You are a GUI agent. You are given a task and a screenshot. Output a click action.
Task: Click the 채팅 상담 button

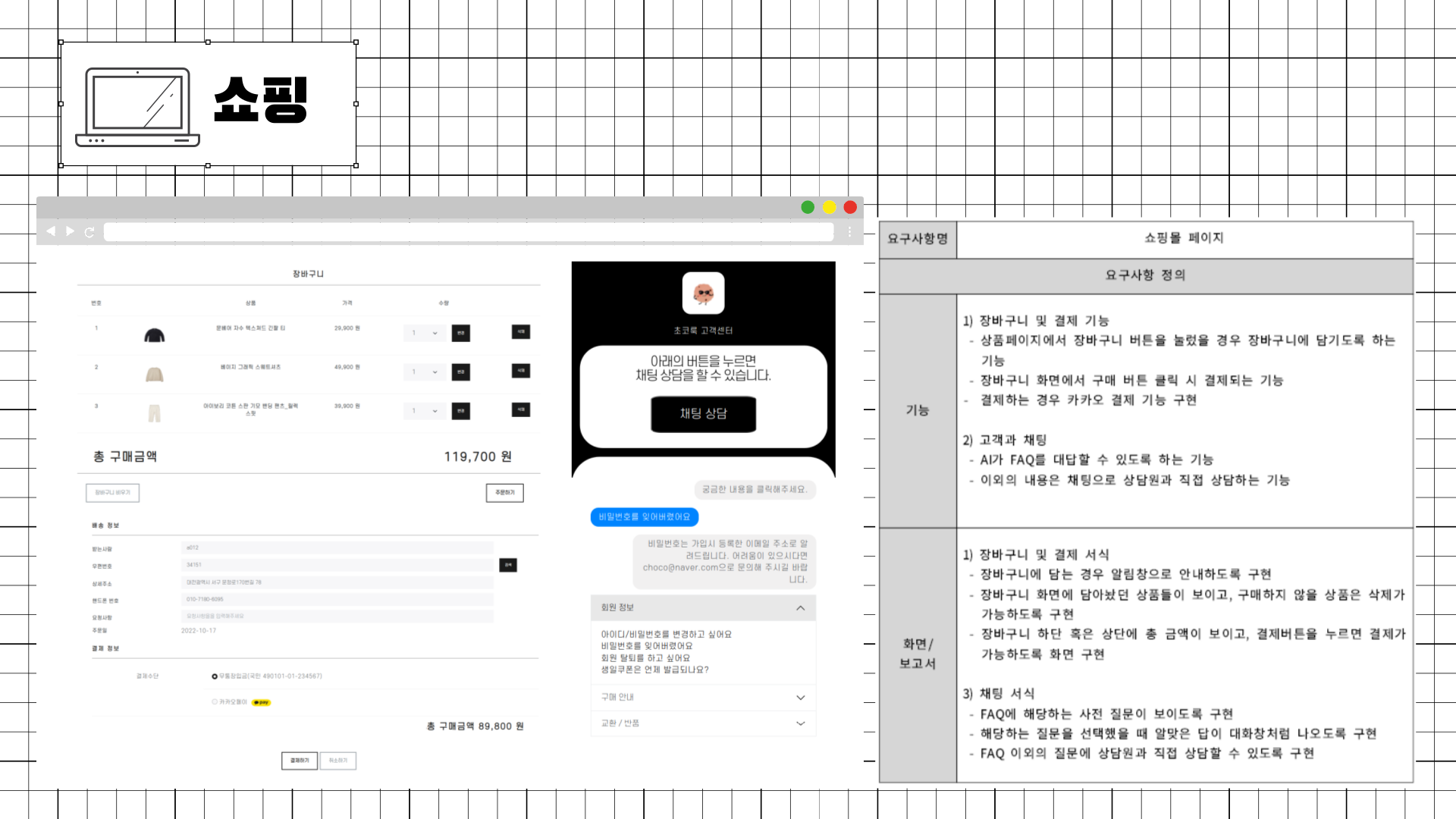(x=703, y=414)
